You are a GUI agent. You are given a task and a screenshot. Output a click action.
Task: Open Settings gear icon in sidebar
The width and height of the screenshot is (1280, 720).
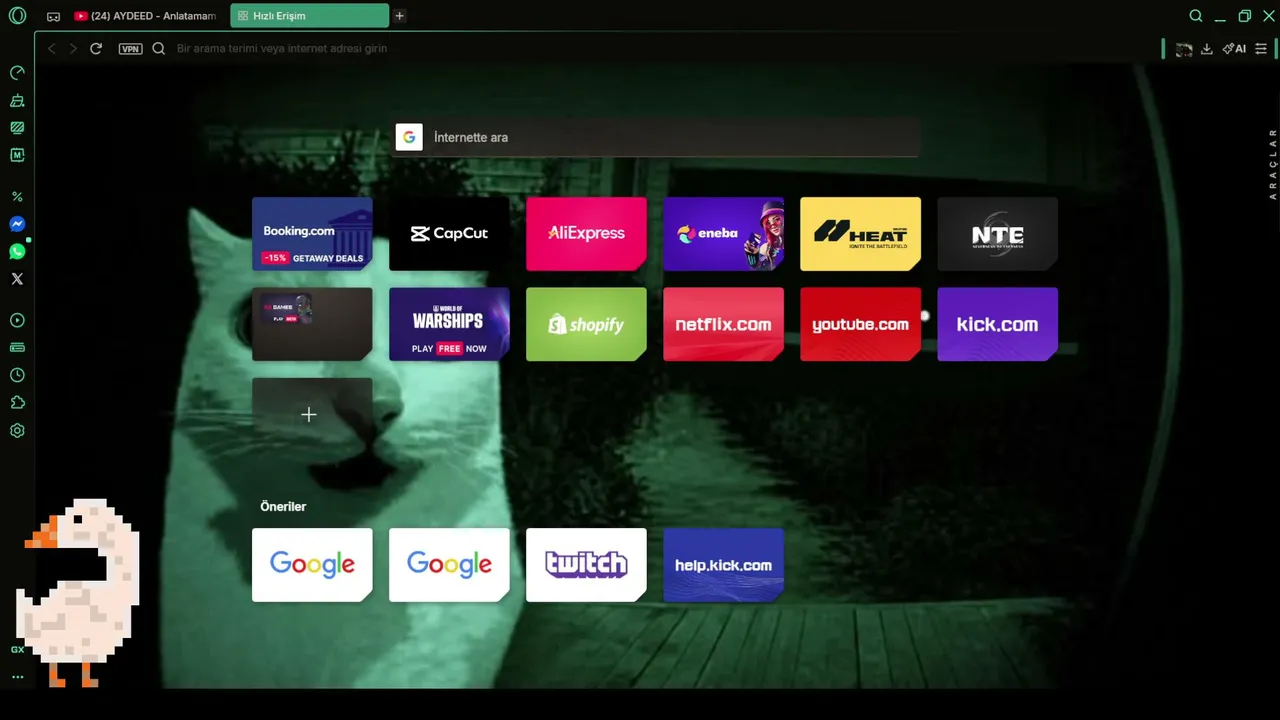(17, 431)
